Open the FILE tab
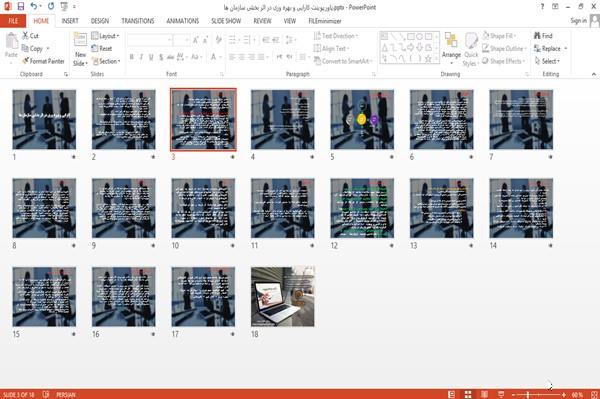Image resolution: width=600 pixels, height=399 pixels. pyautogui.click(x=13, y=21)
